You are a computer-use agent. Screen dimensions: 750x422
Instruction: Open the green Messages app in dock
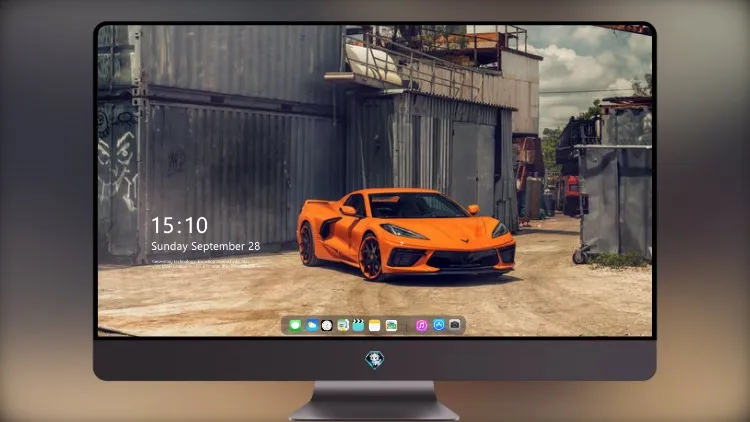coord(295,325)
